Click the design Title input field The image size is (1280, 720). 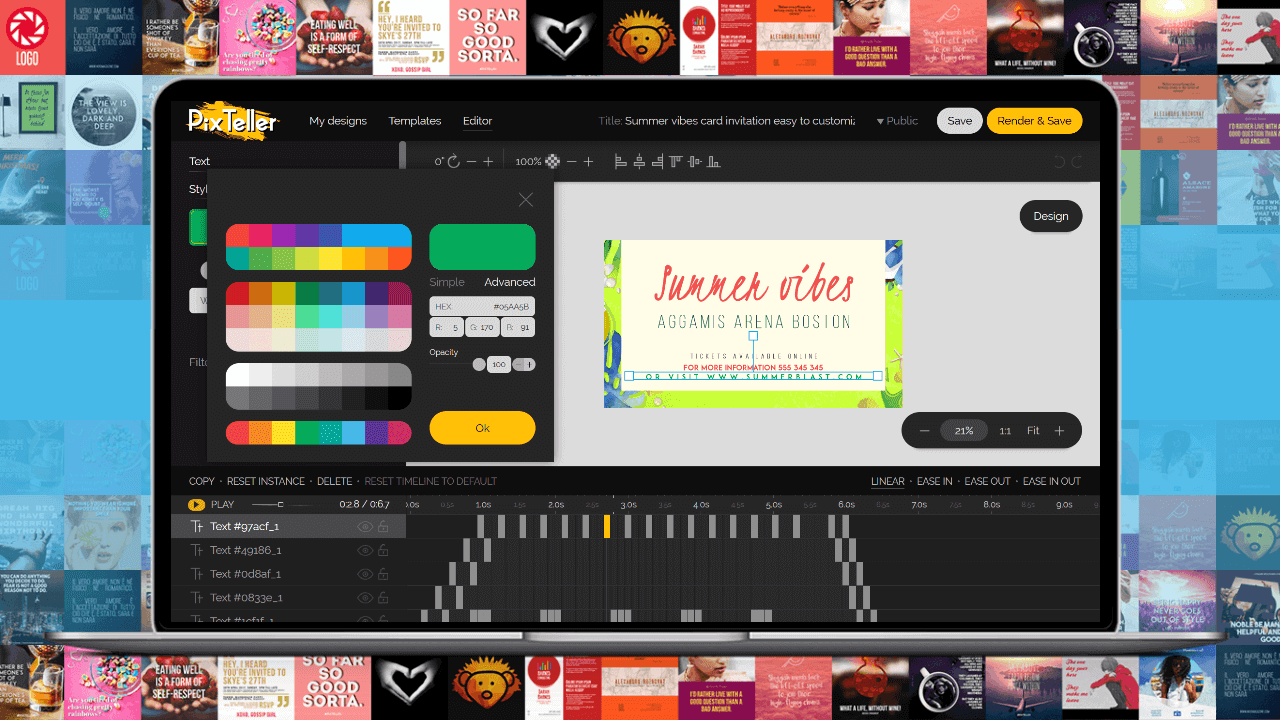point(740,121)
